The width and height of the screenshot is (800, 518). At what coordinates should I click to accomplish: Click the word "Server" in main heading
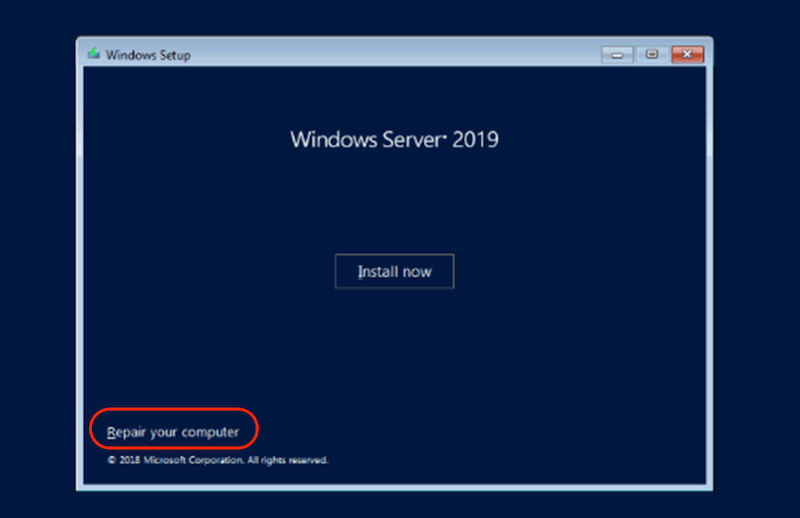click(x=406, y=139)
